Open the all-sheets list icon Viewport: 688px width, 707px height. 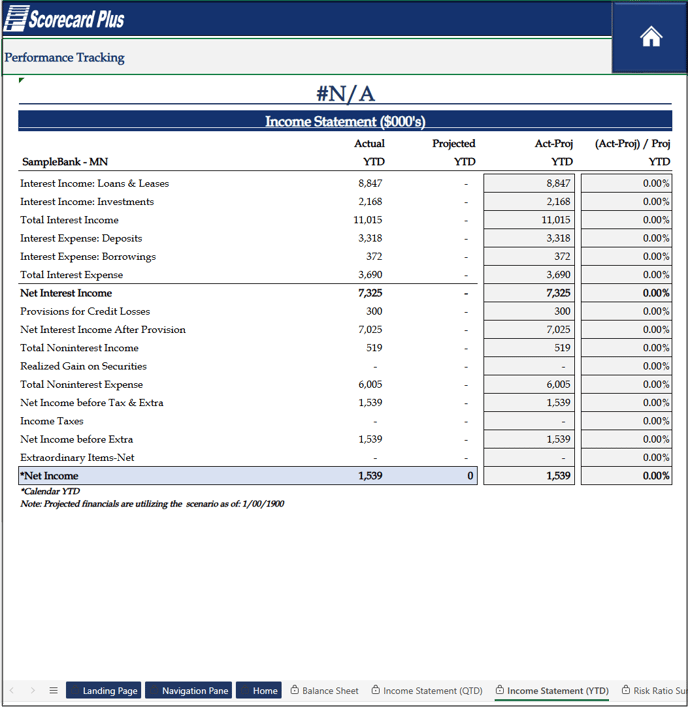point(54,690)
